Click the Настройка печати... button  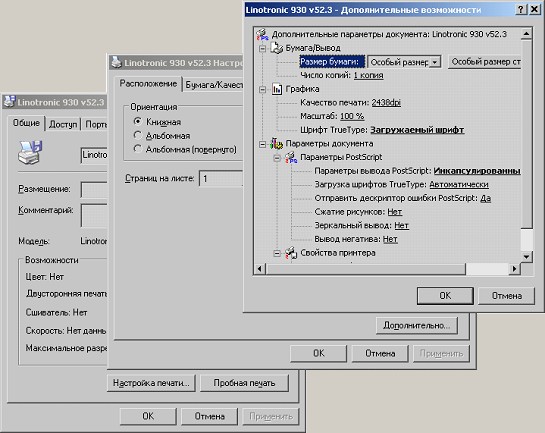pos(151,383)
